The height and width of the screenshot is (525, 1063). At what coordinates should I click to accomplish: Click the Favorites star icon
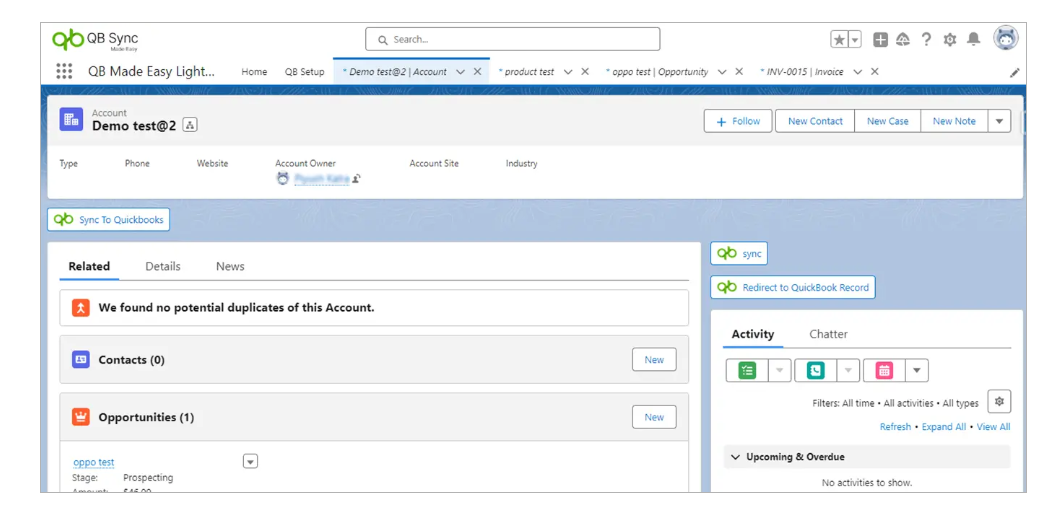[839, 40]
